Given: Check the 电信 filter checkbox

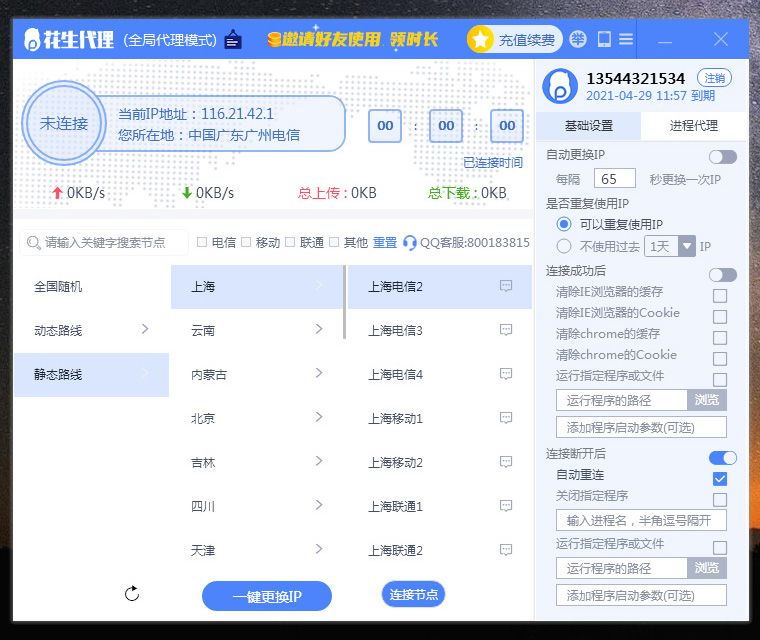Looking at the screenshot, I should [202, 242].
